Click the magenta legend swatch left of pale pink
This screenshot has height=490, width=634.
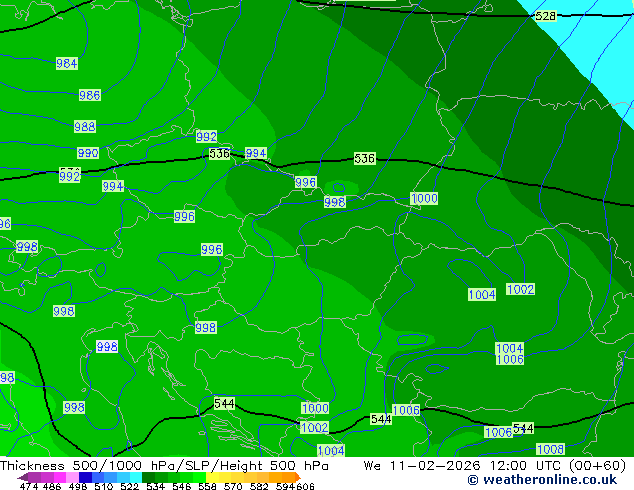[60, 477]
